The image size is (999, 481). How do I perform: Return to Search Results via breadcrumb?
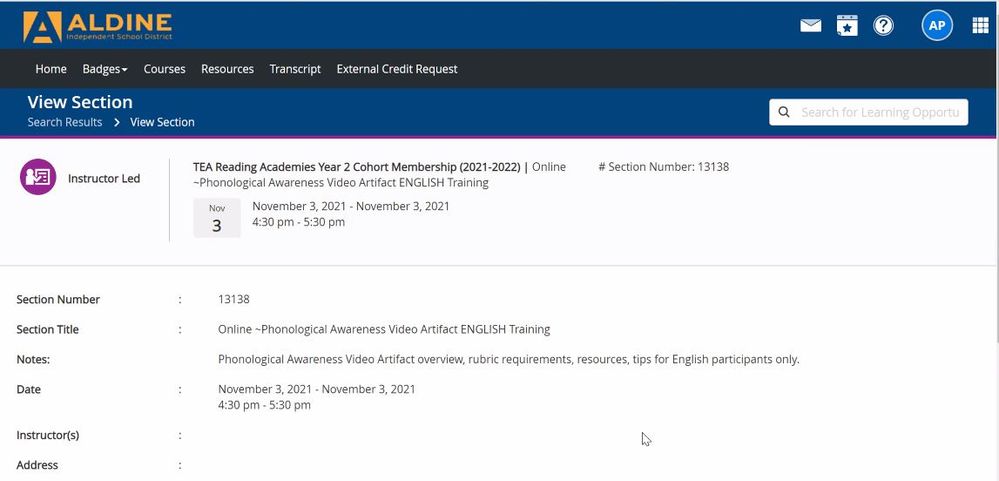pos(65,122)
